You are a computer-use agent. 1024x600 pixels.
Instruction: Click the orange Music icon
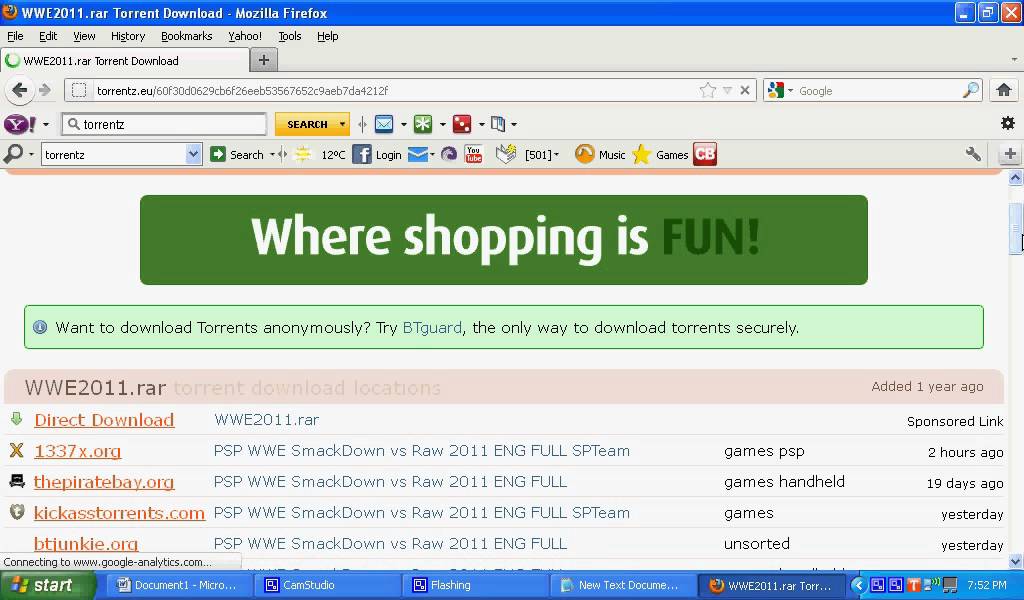point(584,154)
